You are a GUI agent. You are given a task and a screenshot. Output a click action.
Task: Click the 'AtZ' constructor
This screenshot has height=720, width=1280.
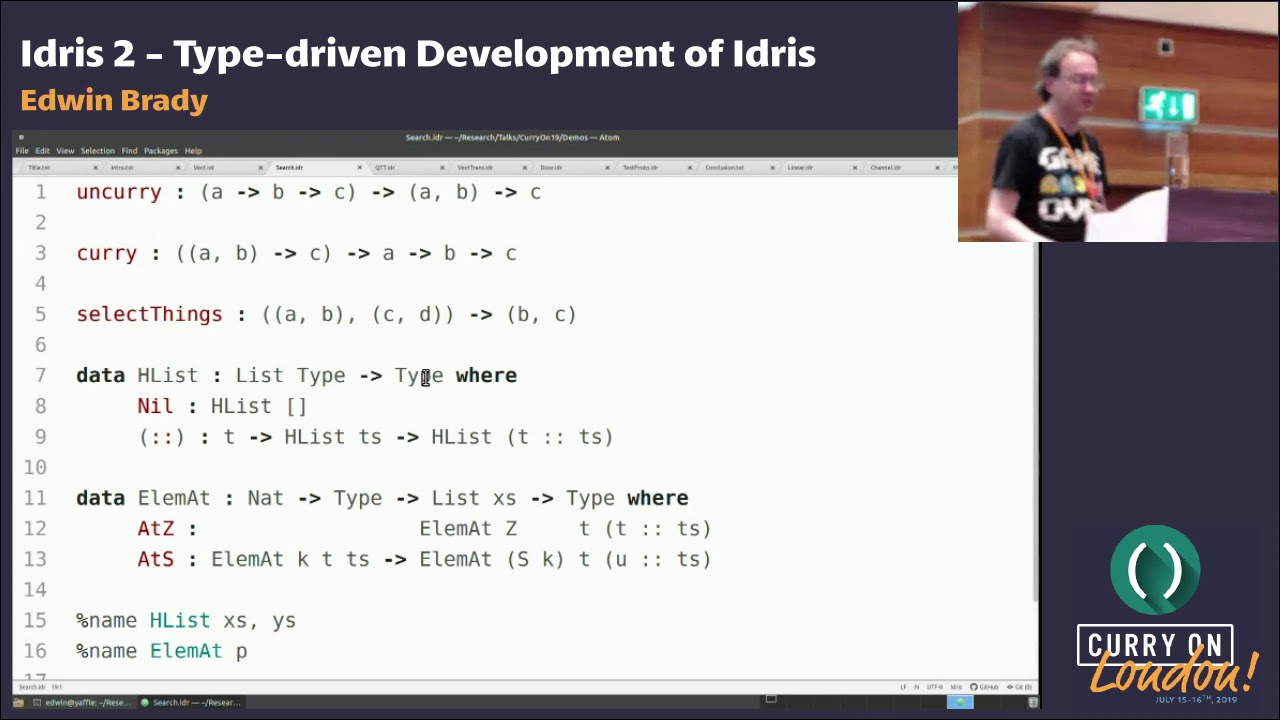point(155,528)
